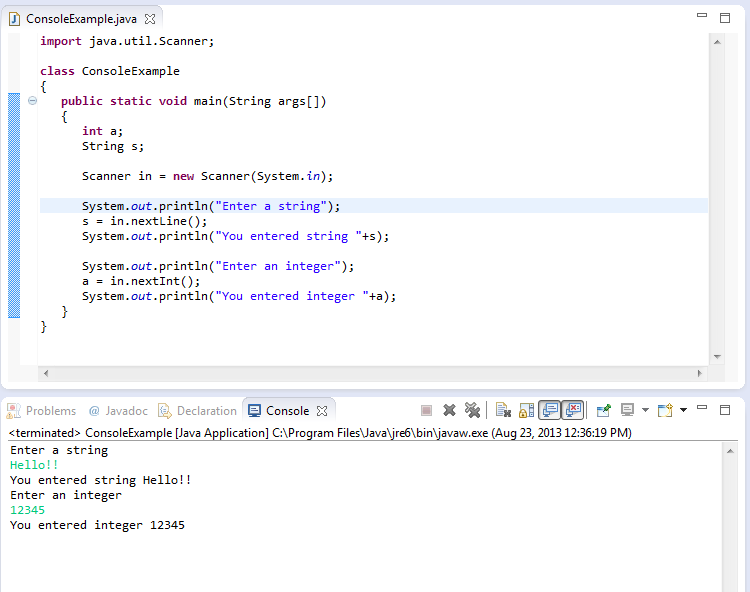Click the terminated launch description line
The height and width of the screenshot is (592, 750).
(320, 433)
